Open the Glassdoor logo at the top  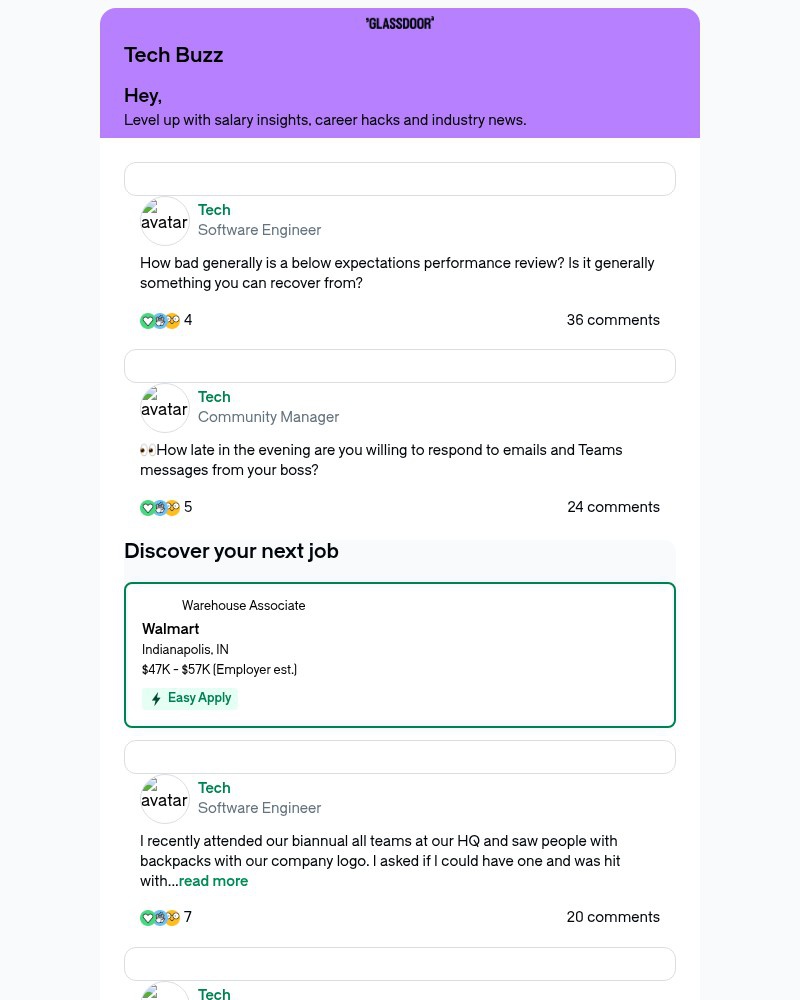pos(400,22)
